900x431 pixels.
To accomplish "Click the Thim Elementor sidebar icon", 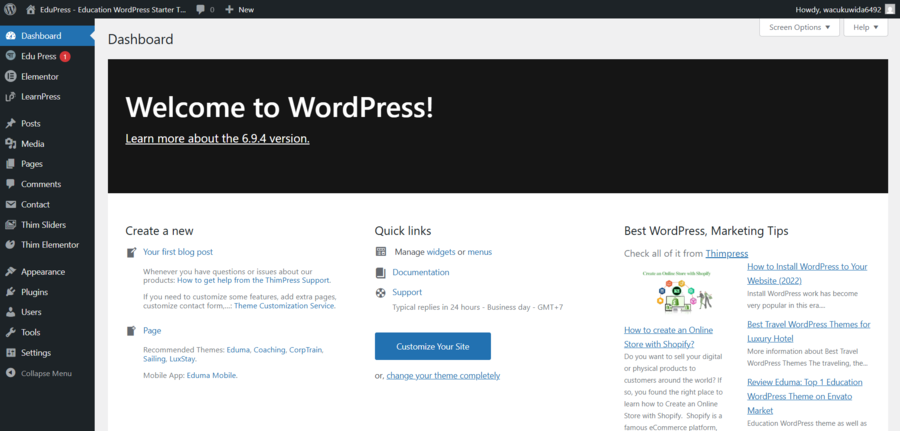I will 10,244.
